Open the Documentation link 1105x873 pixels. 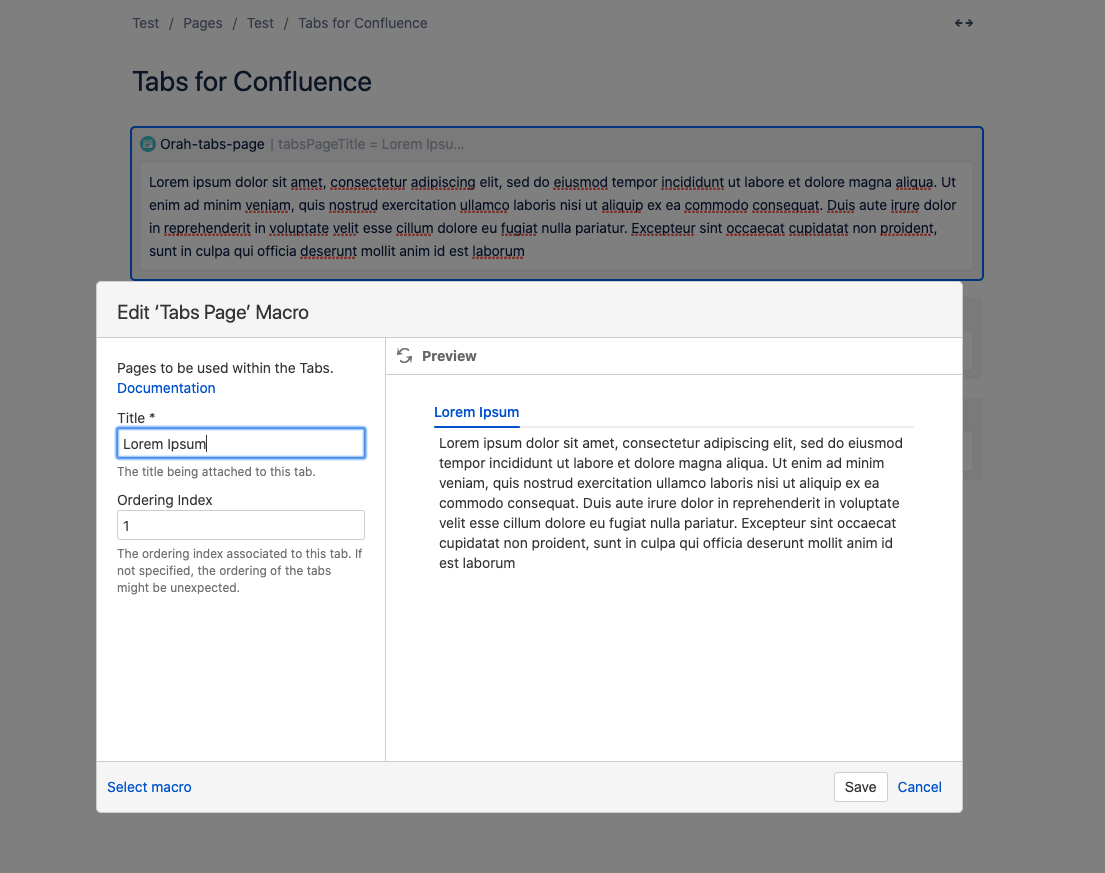[x=166, y=388]
